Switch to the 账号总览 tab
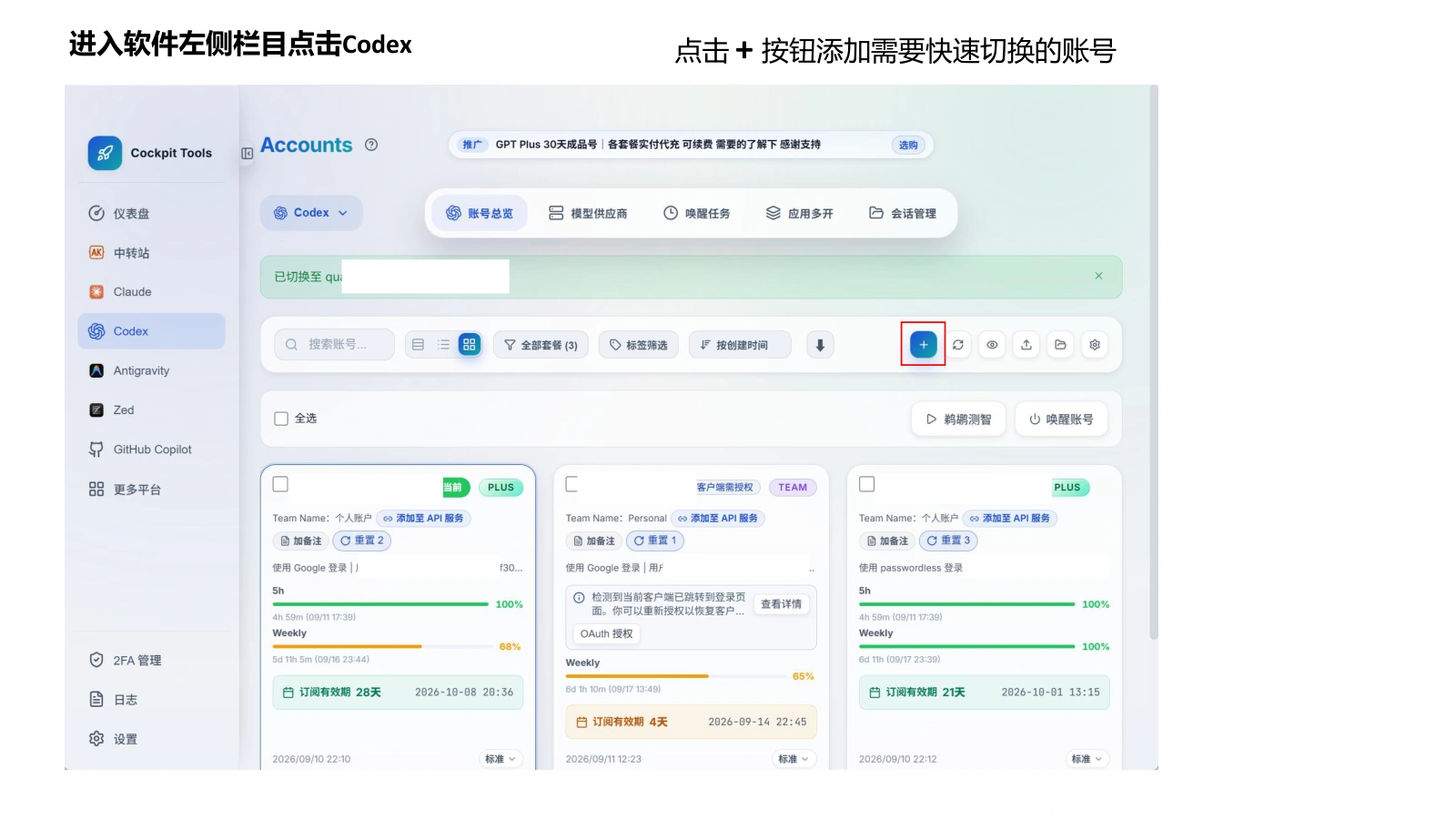 point(480,213)
